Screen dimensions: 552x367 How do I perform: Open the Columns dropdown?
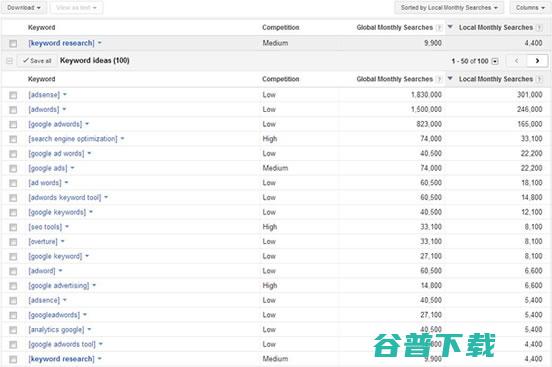pyautogui.click(x=530, y=7)
